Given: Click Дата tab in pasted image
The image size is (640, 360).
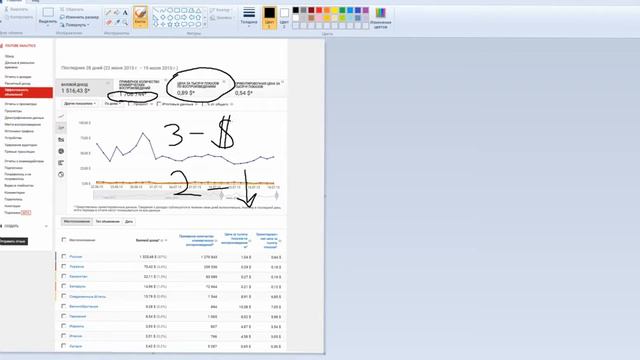Looking at the screenshot, I should point(129,222).
